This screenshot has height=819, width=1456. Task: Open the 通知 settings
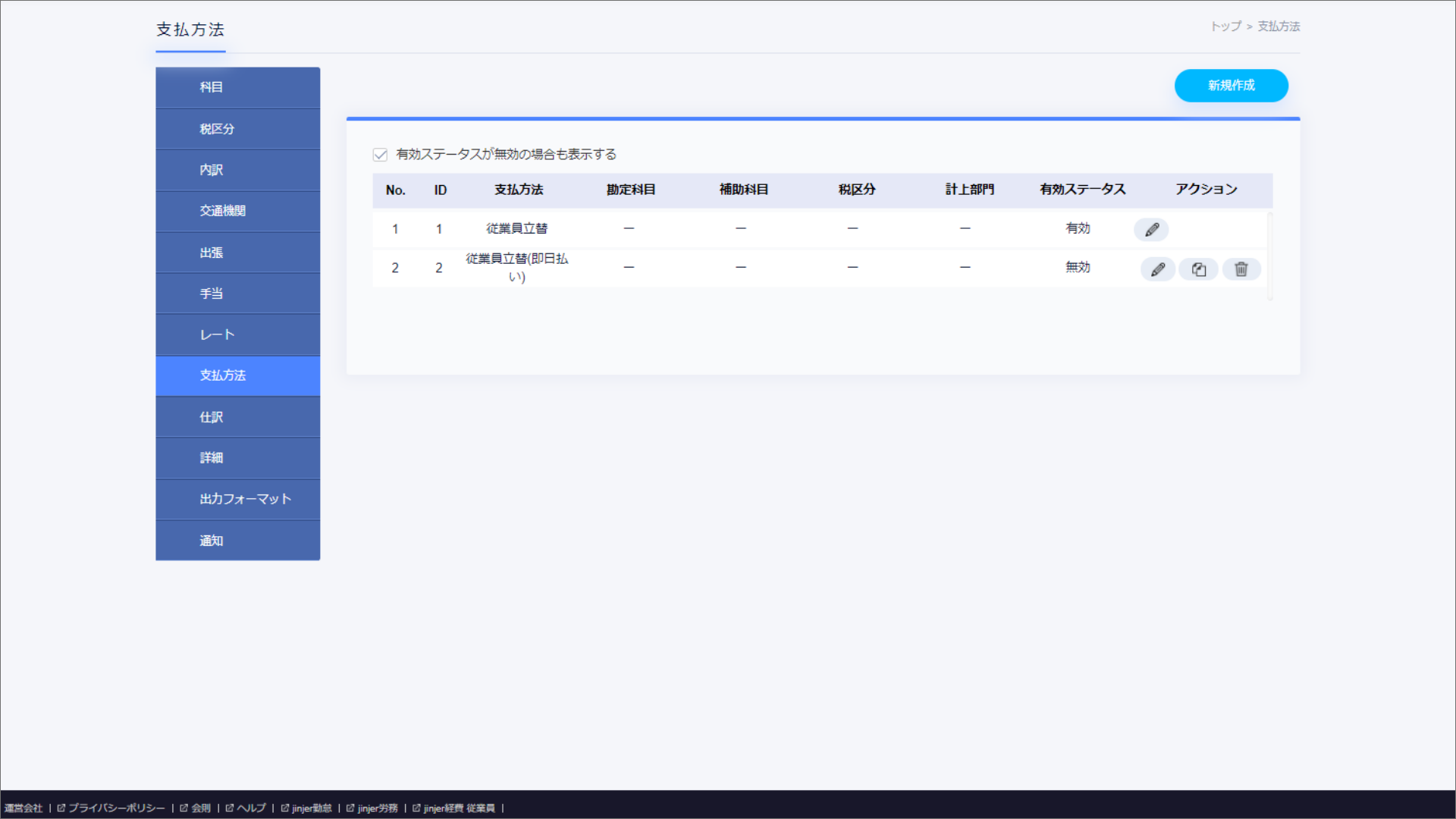pyautogui.click(x=237, y=541)
